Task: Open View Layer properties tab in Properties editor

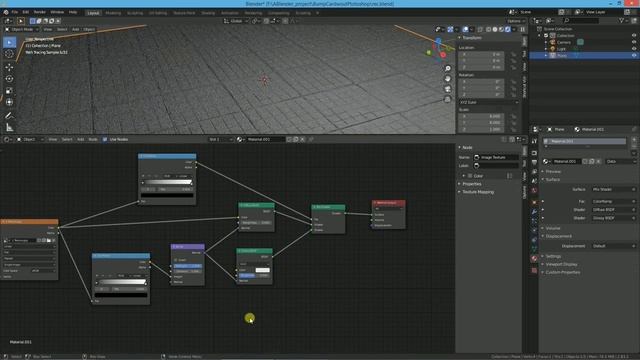Action: click(x=534, y=172)
